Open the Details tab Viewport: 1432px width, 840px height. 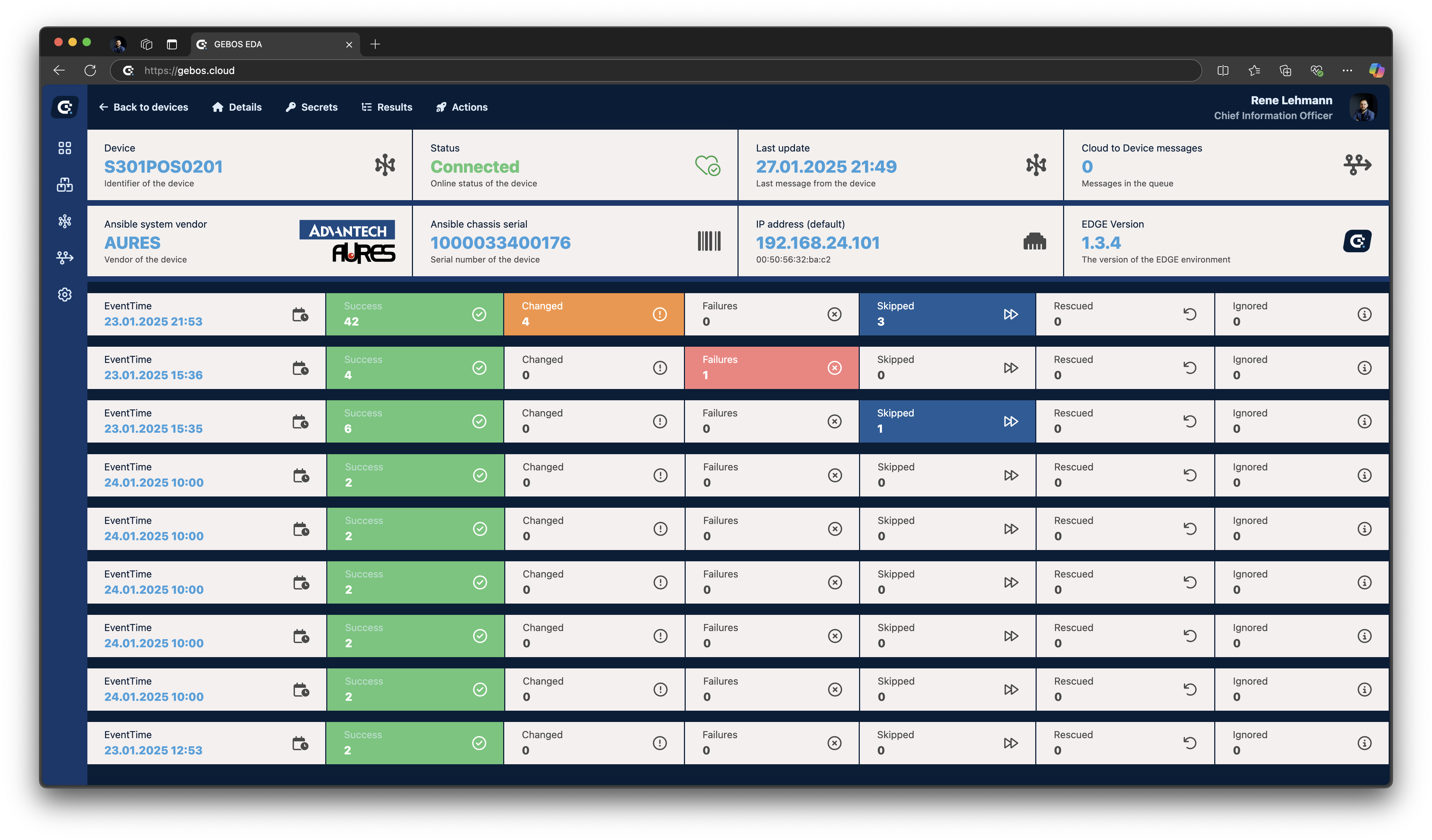coord(237,107)
